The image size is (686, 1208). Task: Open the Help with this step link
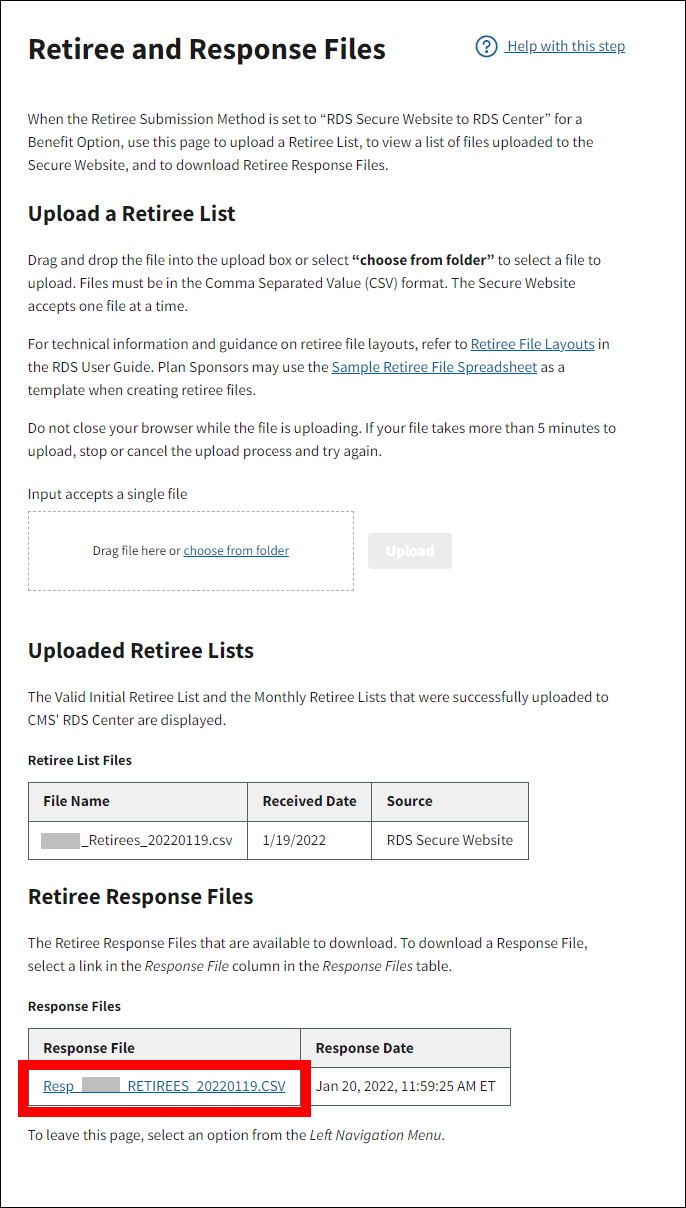click(x=566, y=46)
